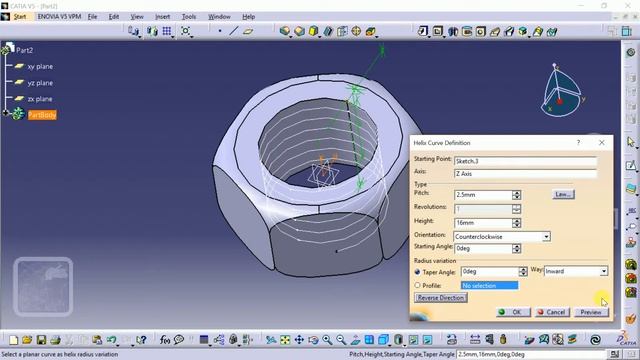
Task: Click the Height value stepper arrows
Action: coord(516,223)
